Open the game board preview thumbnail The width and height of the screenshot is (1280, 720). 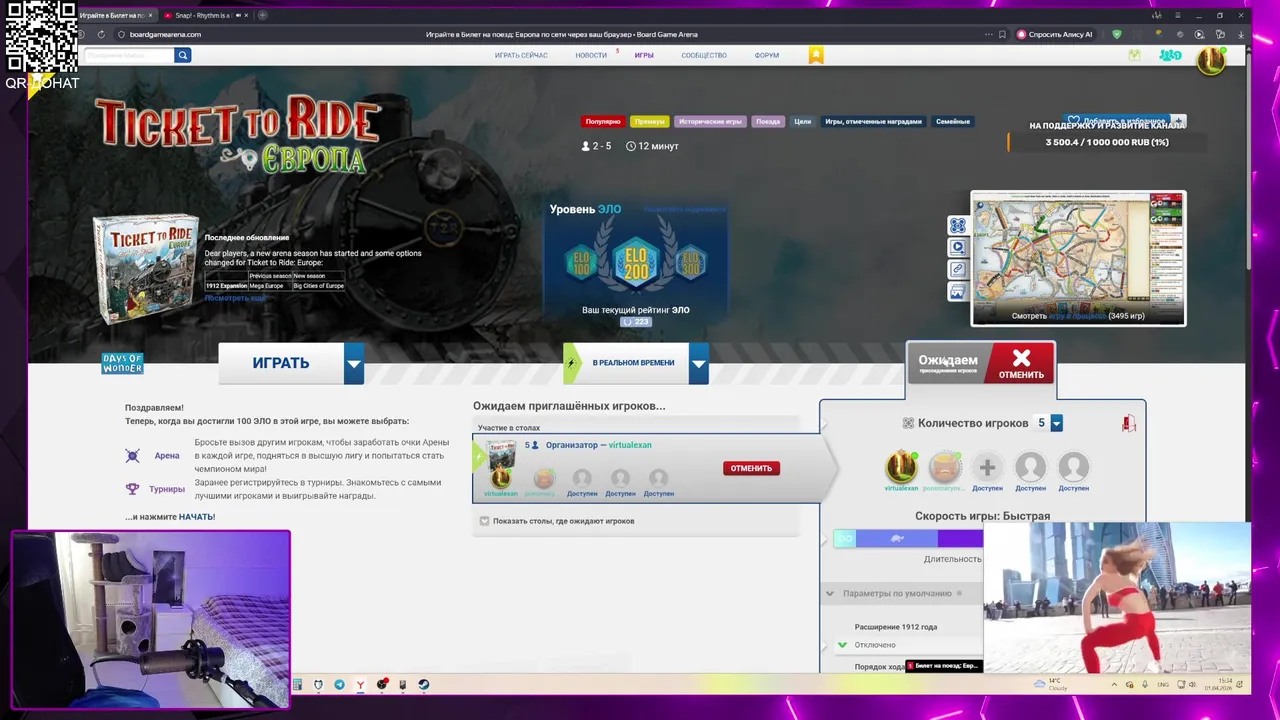pyautogui.click(x=1078, y=258)
